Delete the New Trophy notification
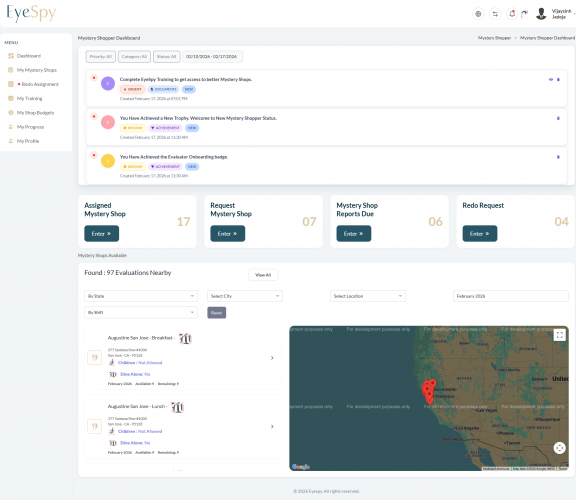The width and height of the screenshot is (576, 500). click(x=558, y=118)
